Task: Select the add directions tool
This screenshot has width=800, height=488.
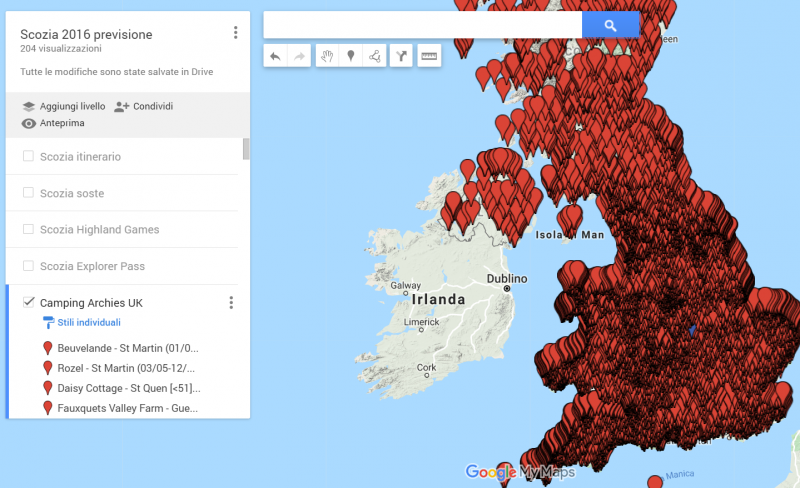Action: (401, 57)
